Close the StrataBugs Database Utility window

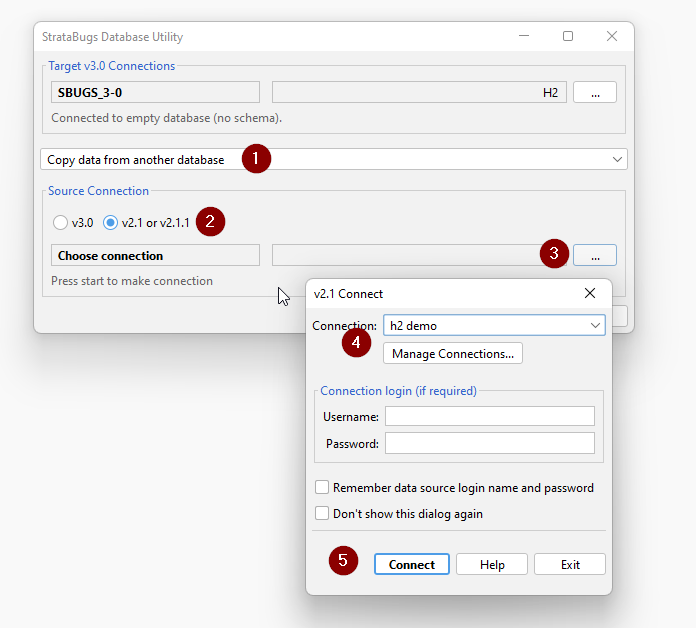pyautogui.click(x=612, y=37)
